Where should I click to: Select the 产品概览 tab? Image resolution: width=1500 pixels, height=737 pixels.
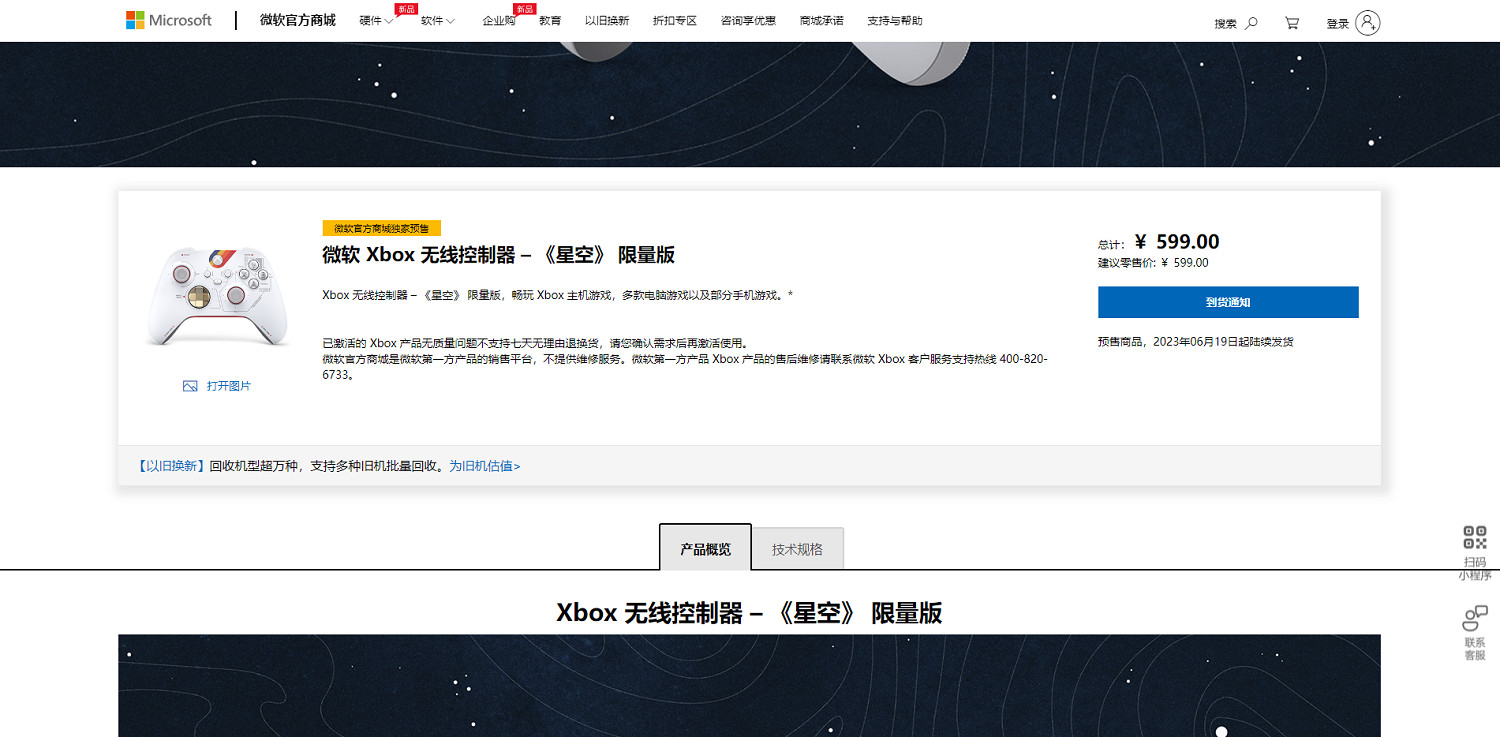pos(705,548)
